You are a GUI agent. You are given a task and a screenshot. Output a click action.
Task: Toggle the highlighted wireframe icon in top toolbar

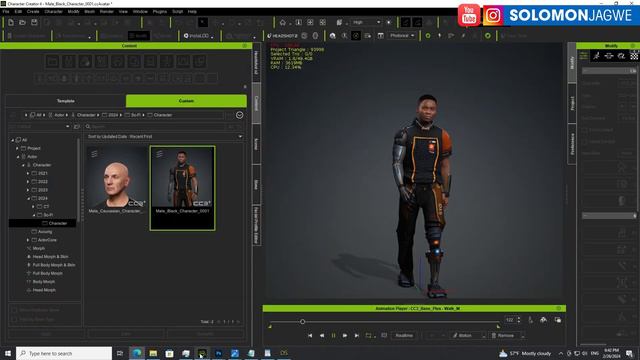pyautogui.click(x=405, y=22)
